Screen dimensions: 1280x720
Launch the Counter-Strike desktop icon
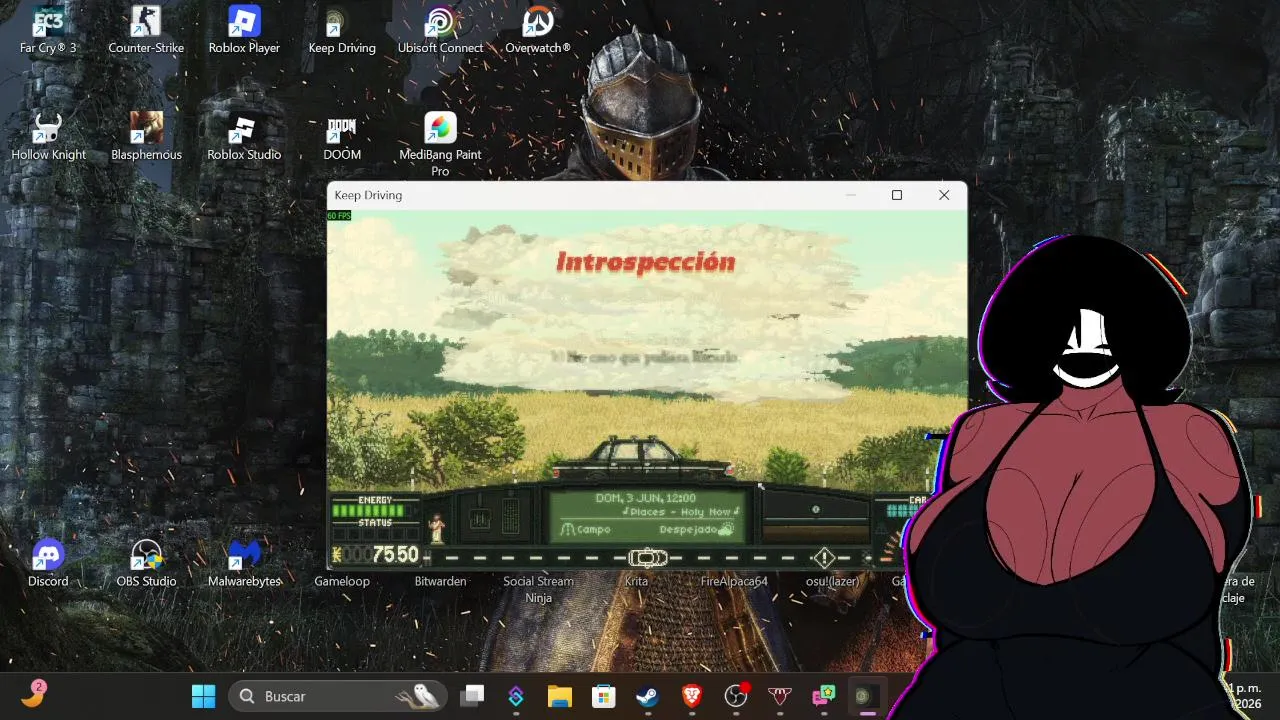point(146,30)
